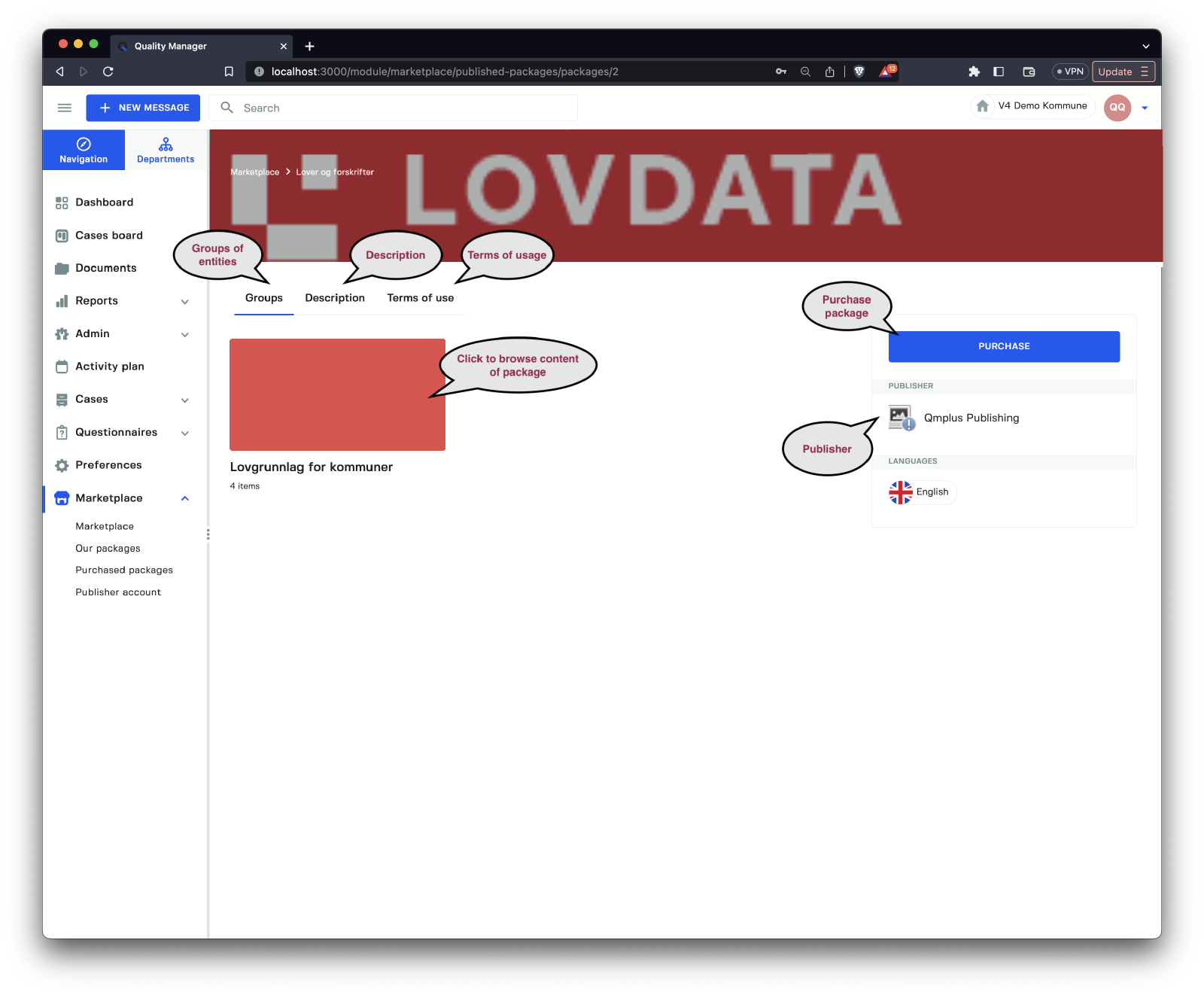Open Preferences gear icon

tap(62, 465)
